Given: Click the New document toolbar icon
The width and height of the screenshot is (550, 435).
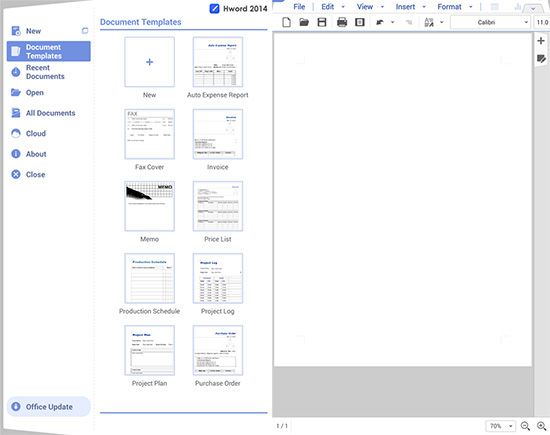Looking at the screenshot, I should [286, 22].
